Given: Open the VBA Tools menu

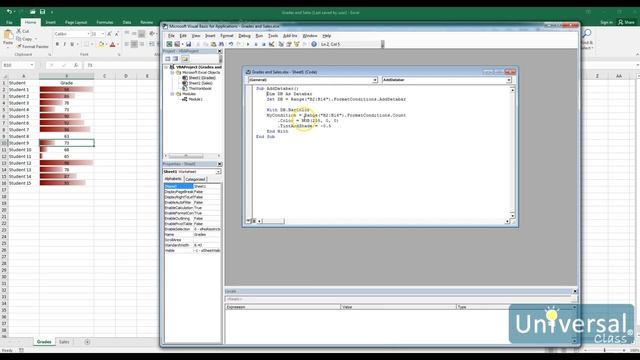Looking at the screenshot, I should (273, 36).
